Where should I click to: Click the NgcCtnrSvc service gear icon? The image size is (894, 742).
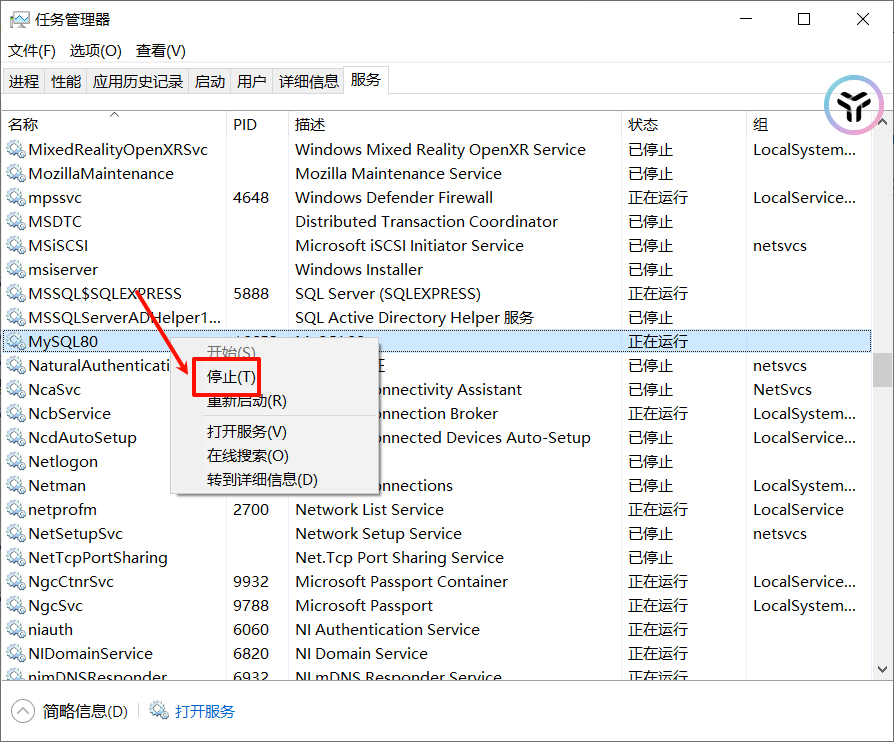pos(16,581)
